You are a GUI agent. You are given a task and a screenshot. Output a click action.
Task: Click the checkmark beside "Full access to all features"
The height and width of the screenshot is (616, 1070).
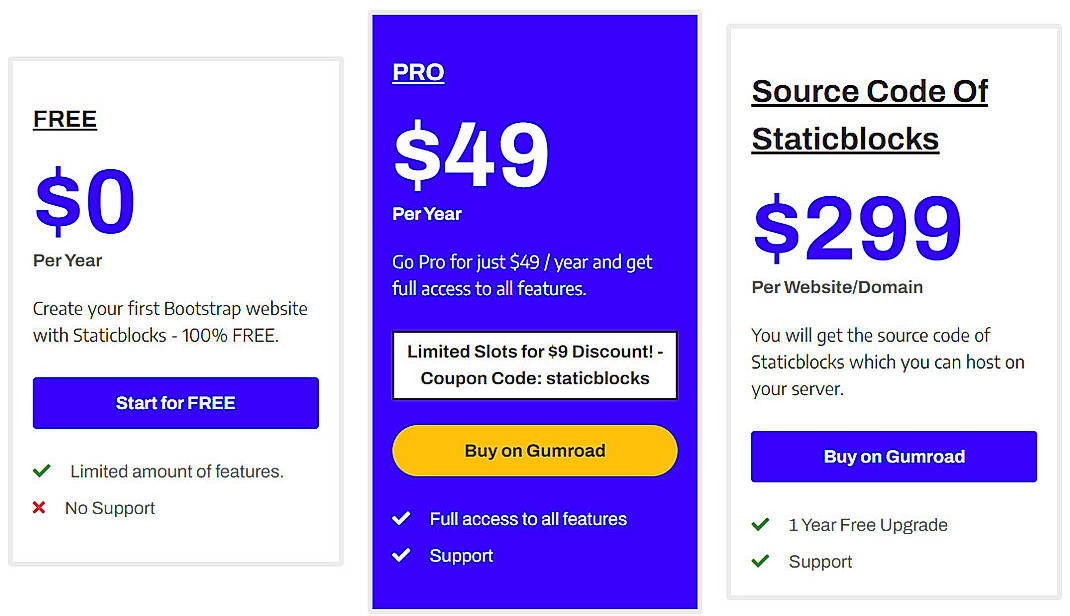(x=402, y=518)
